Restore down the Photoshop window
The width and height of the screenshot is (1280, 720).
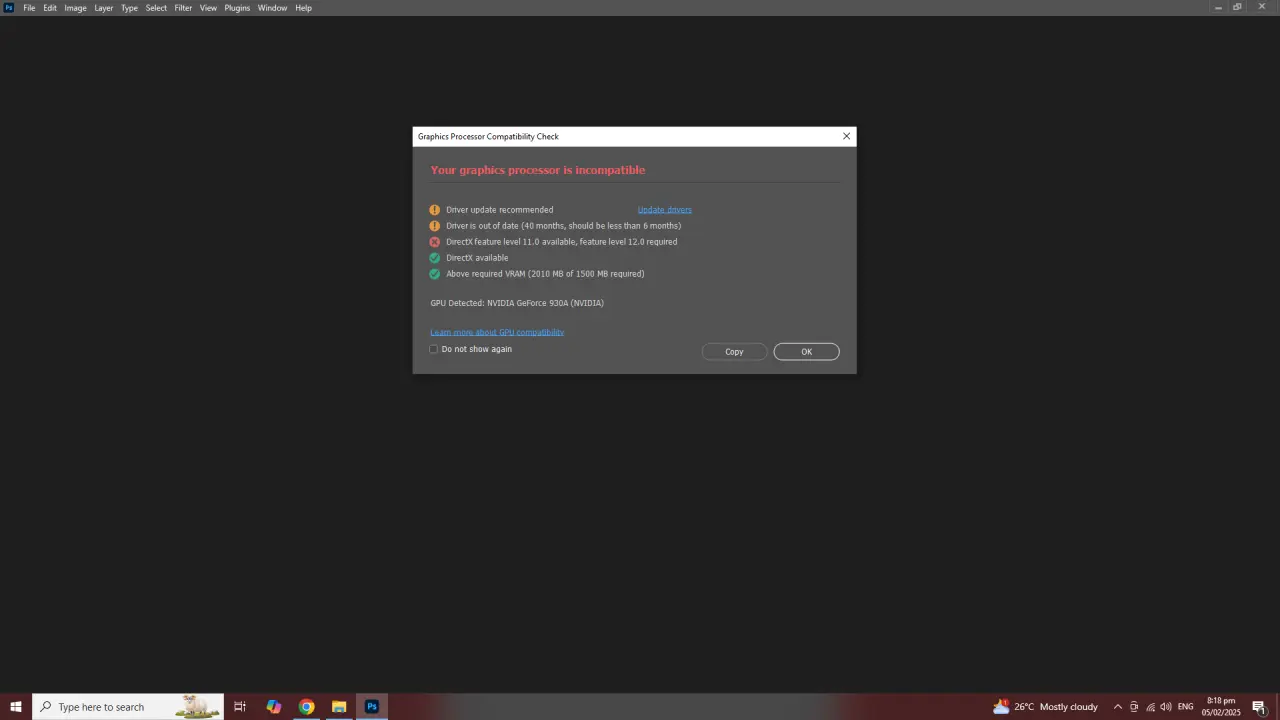click(1238, 8)
